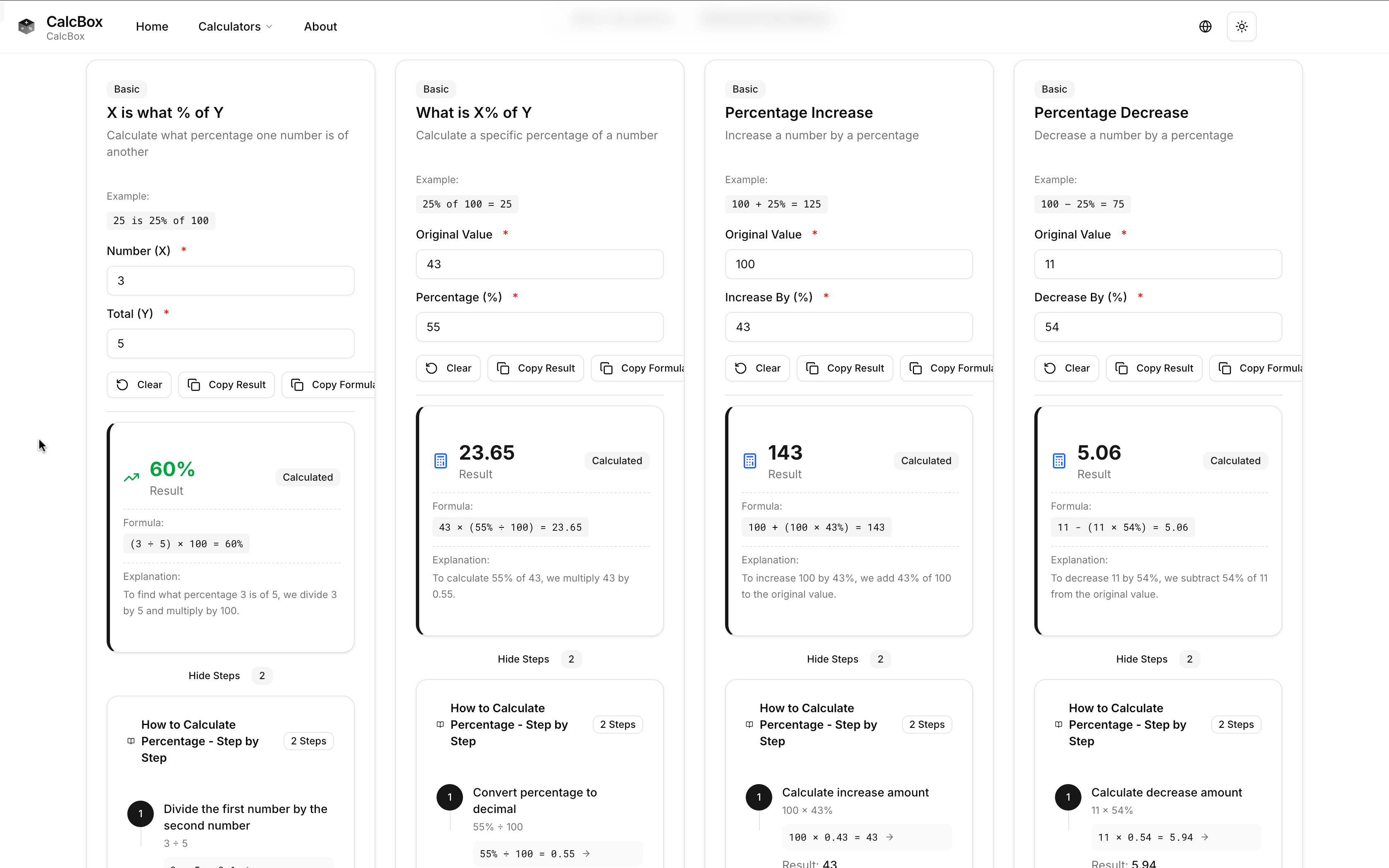Copy Formula in What is X% of Y card
The image size is (1389, 868).
click(x=638, y=368)
